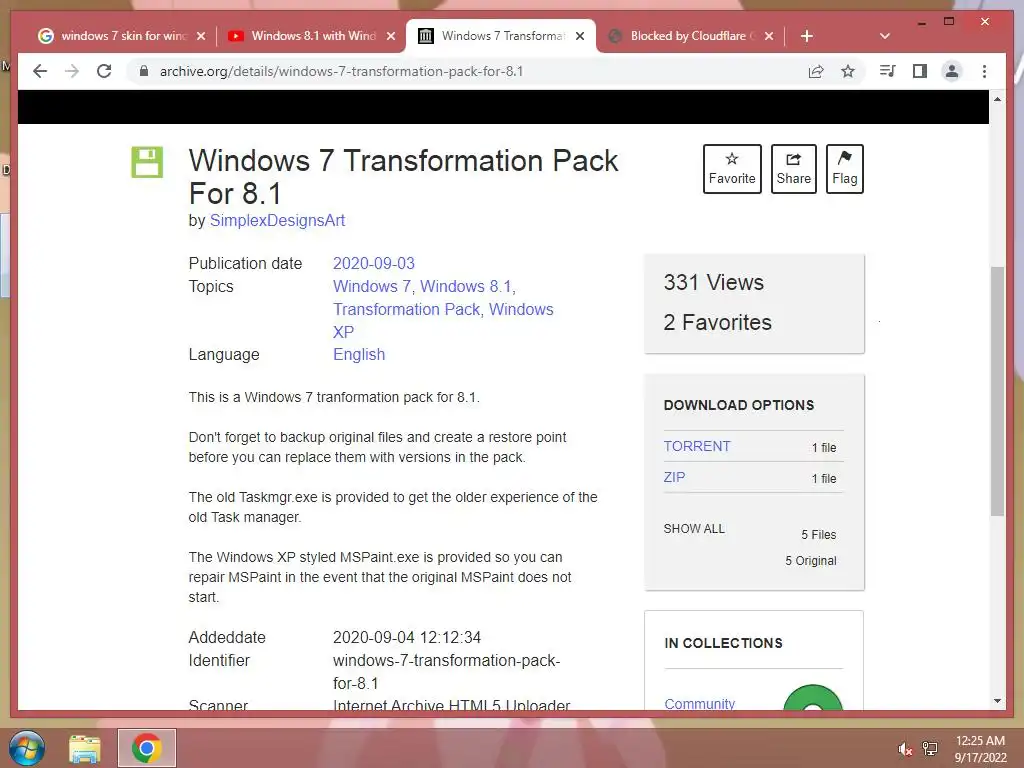
Task: Open Chrome three-dot menu
Action: point(984,71)
